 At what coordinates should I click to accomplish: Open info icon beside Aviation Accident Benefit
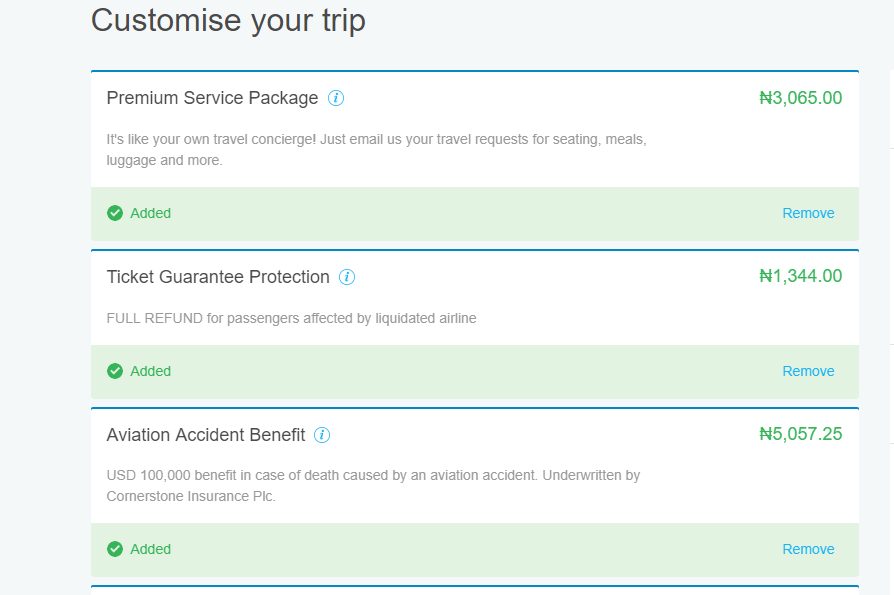point(322,435)
